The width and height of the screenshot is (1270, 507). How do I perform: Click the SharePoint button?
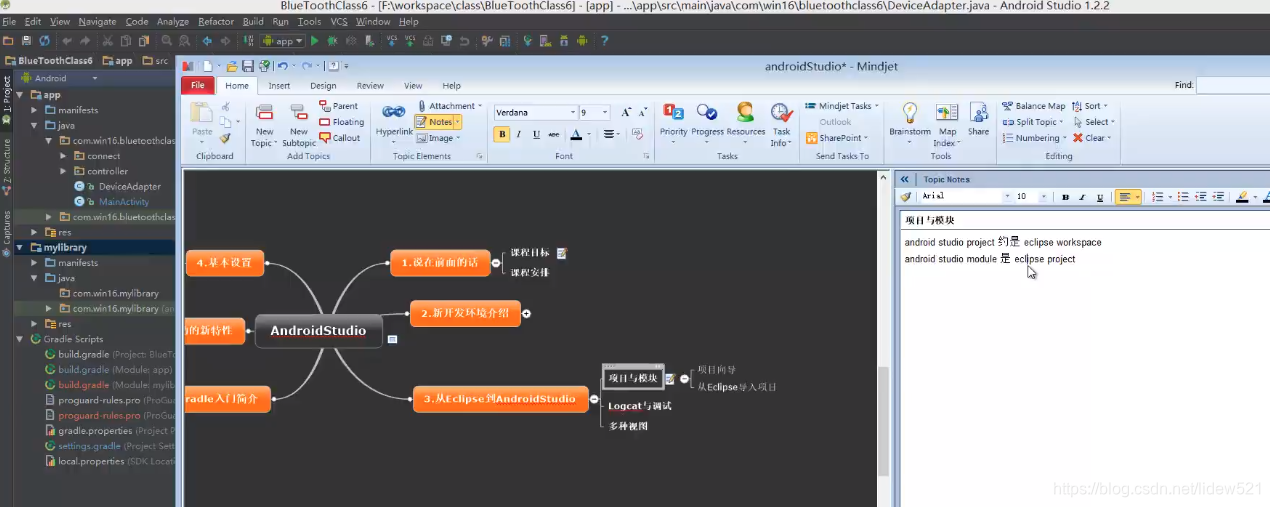click(x=836, y=138)
